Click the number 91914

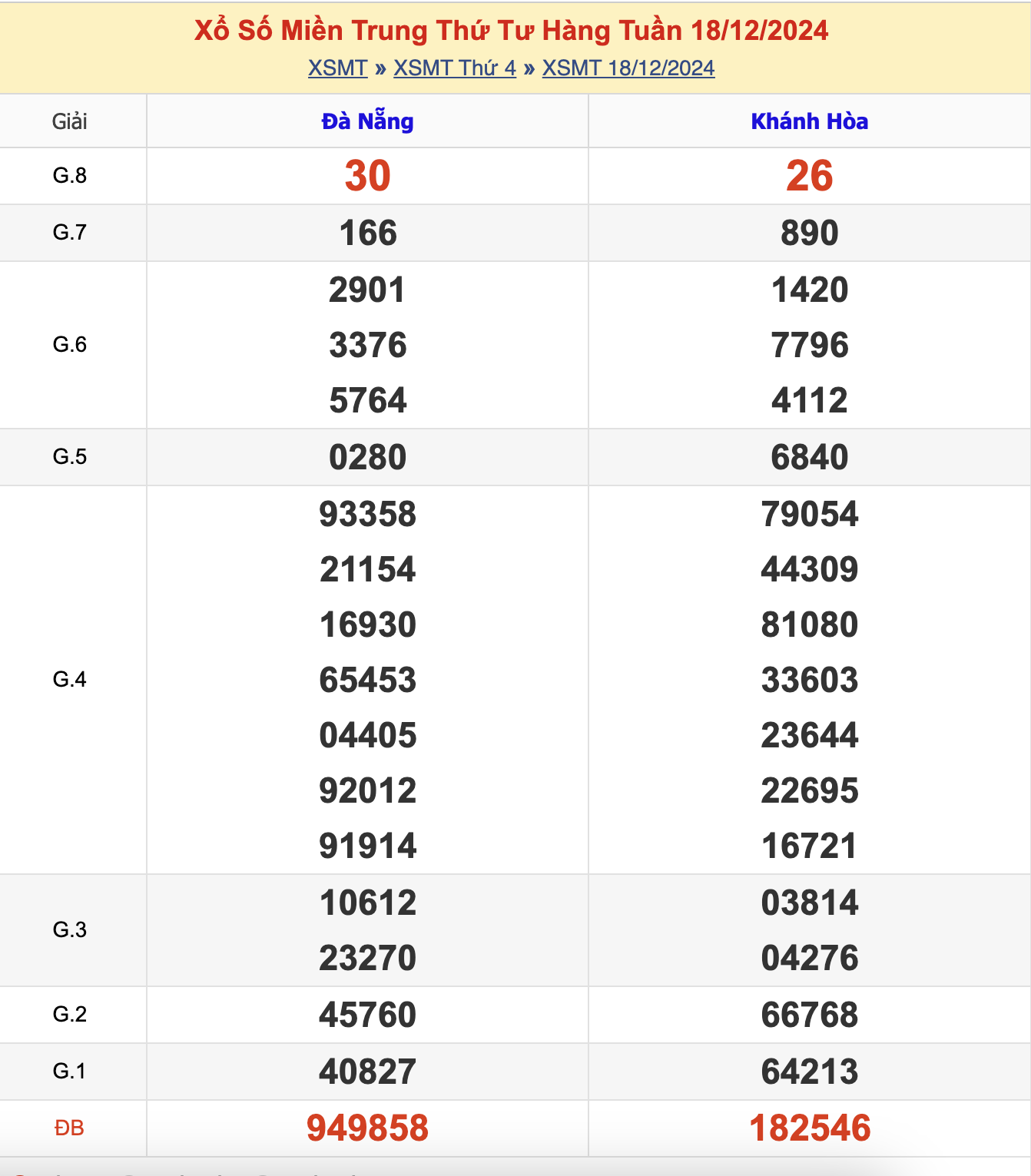pyautogui.click(x=368, y=846)
